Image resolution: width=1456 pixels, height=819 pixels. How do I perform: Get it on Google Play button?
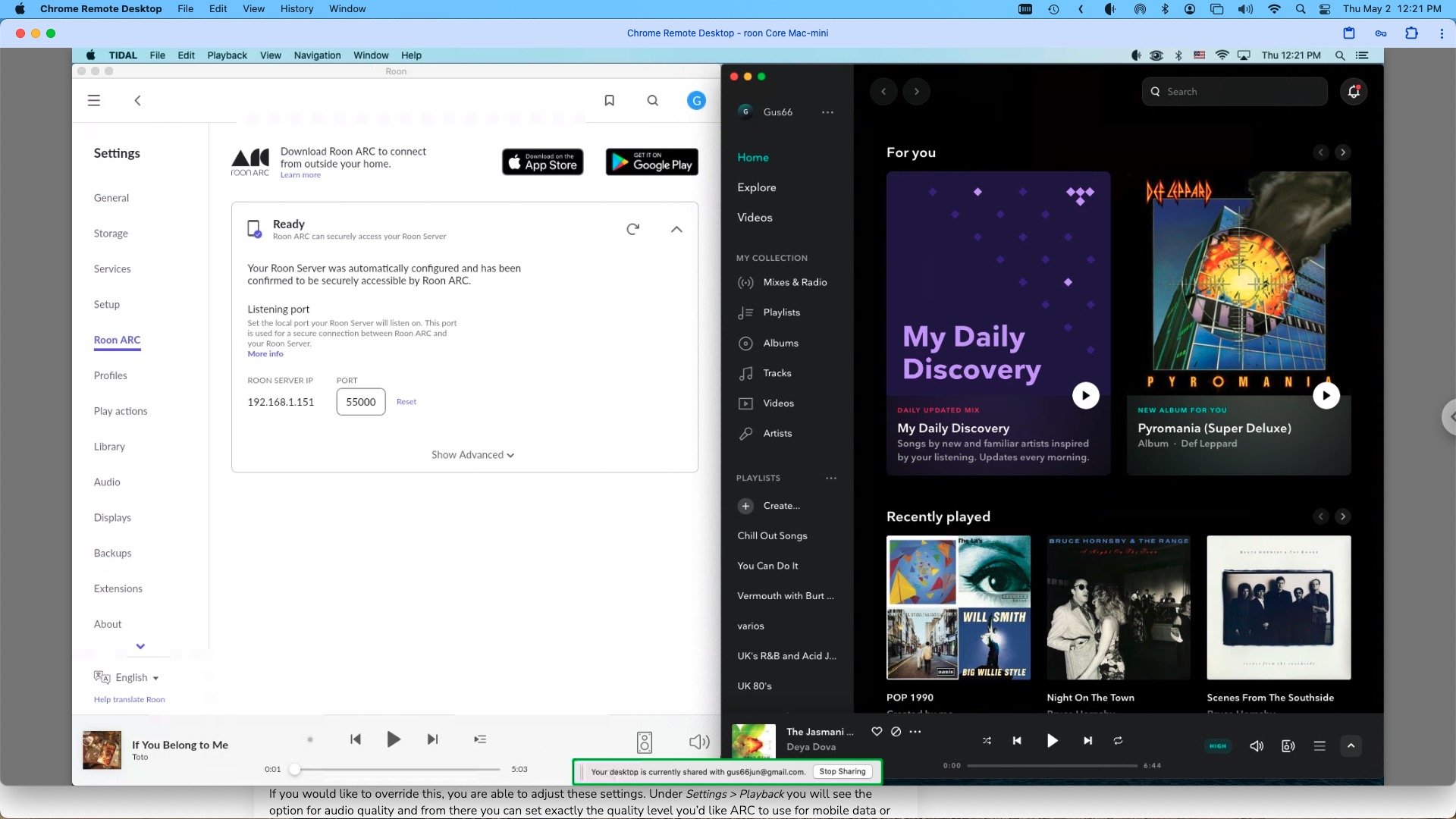[652, 162]
